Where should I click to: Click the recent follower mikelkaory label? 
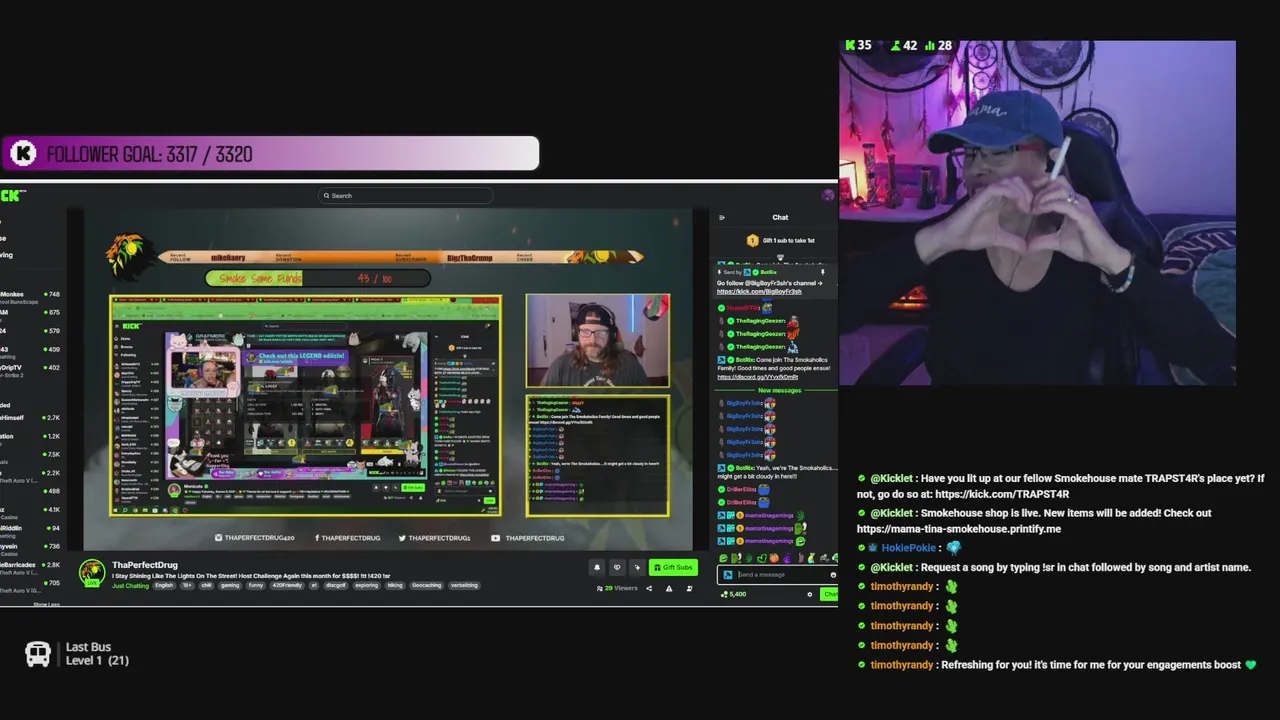[227, 258]
